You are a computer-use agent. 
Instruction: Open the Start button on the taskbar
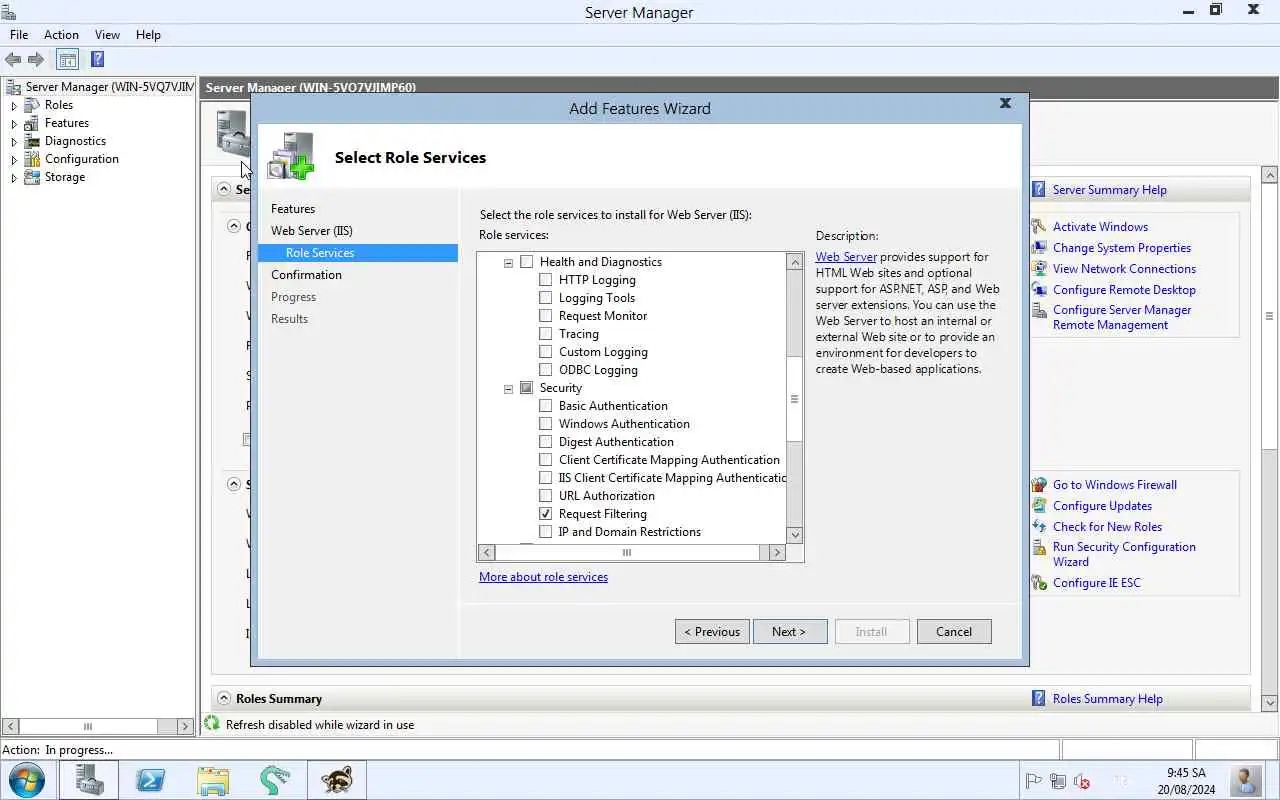tap(27, 780)
